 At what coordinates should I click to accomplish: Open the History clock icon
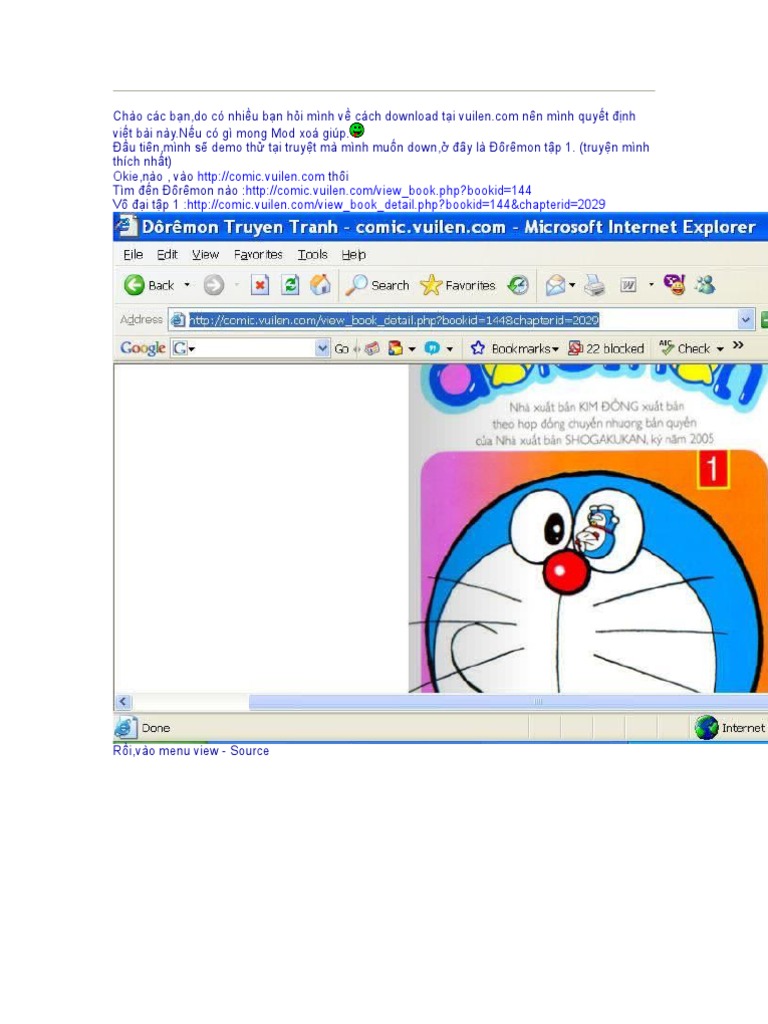tap(518, 285)
